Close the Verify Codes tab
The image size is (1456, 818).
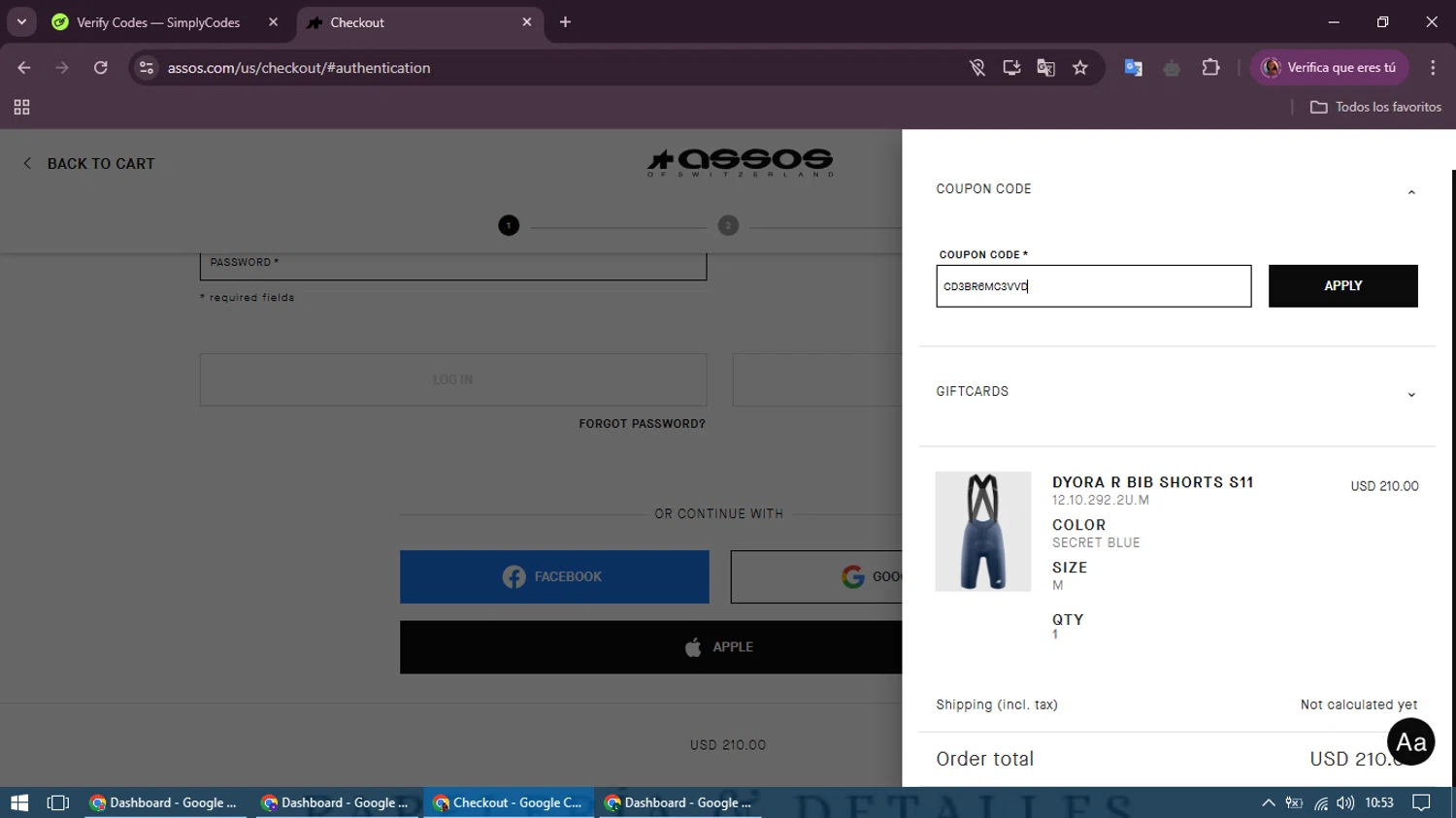point(273,22)
